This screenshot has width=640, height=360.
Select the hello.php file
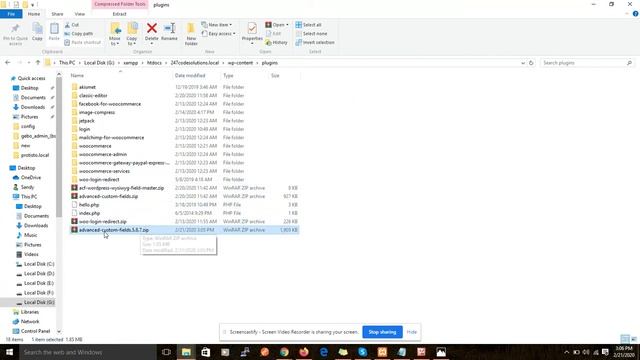tap(89, 205)
